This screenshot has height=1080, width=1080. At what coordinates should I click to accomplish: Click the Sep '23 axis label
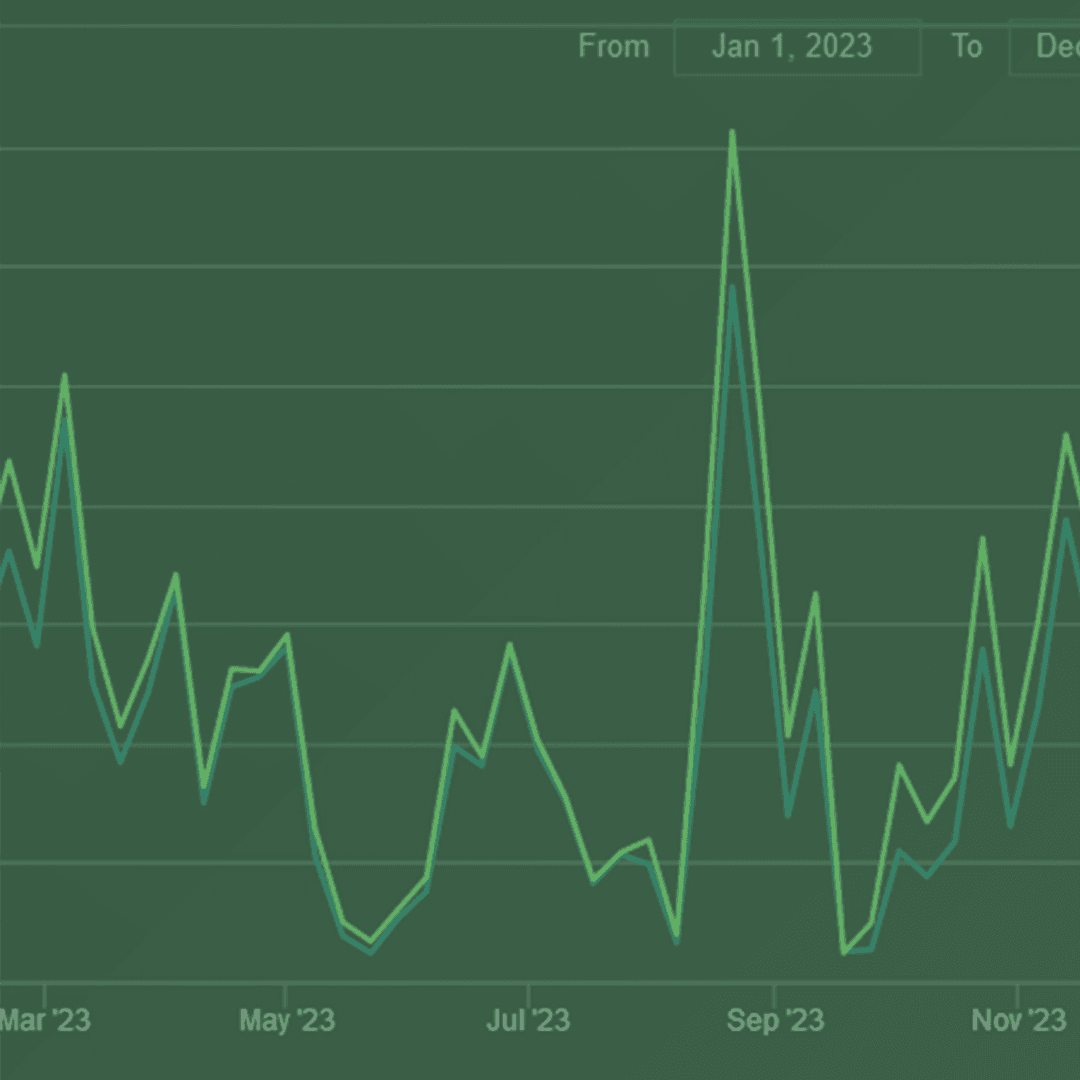click(x=775, y=1020)
